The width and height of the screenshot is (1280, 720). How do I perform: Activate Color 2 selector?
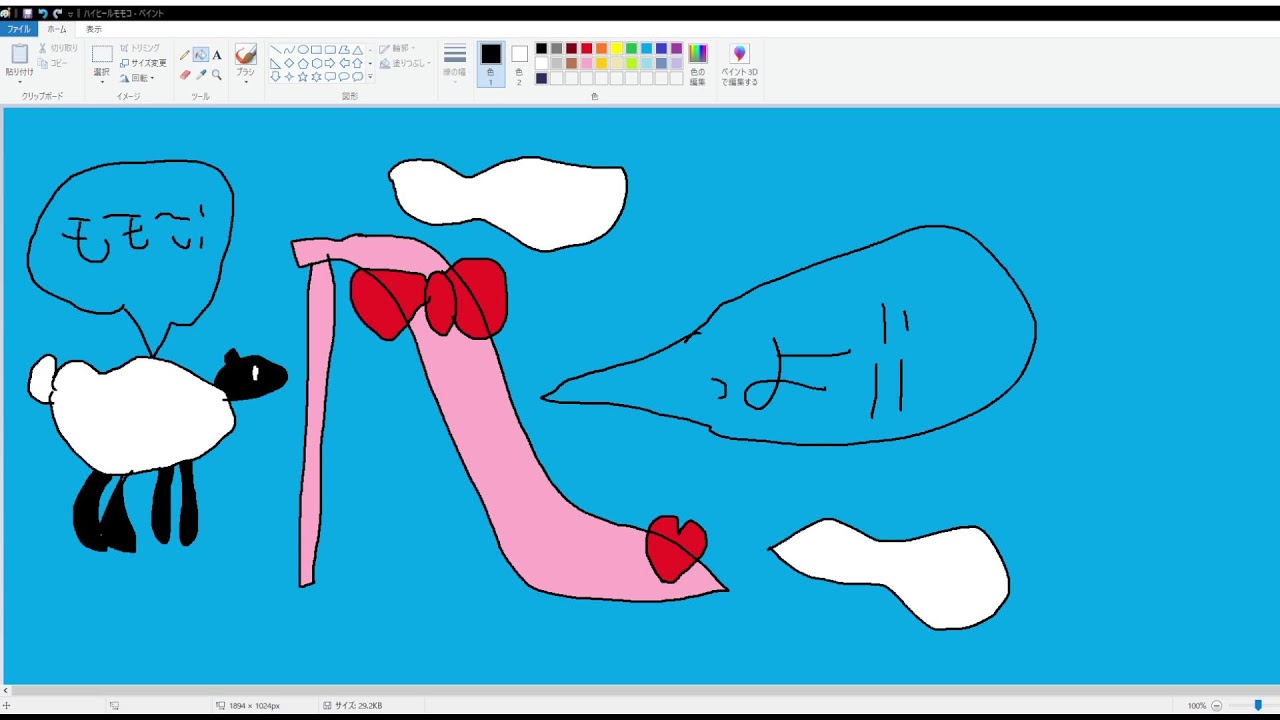(x=519, y=64)
